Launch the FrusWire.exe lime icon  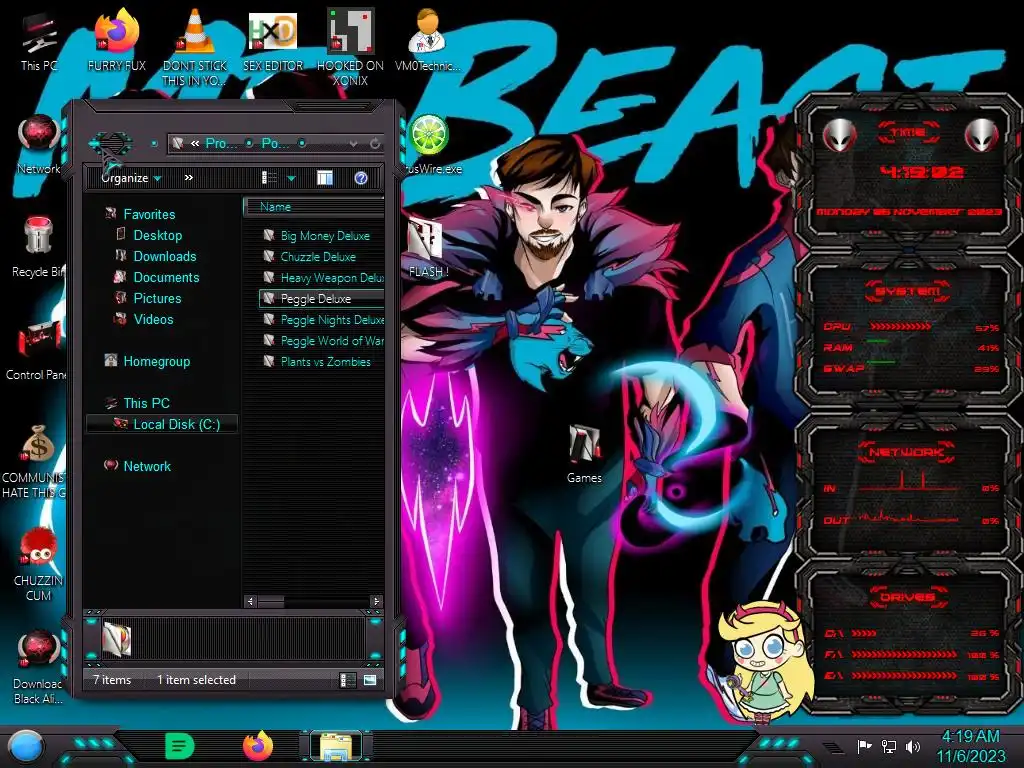[x=430, y=145]
